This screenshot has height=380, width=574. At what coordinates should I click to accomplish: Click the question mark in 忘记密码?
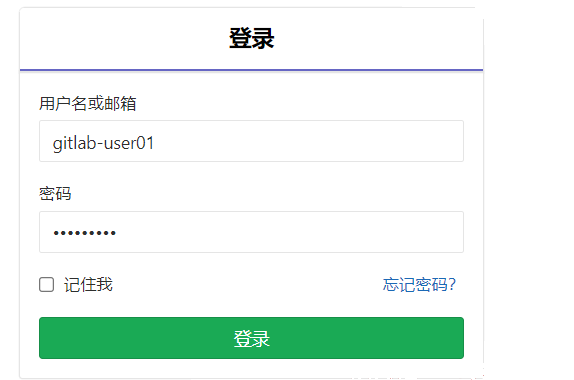(x=452, y=284)
